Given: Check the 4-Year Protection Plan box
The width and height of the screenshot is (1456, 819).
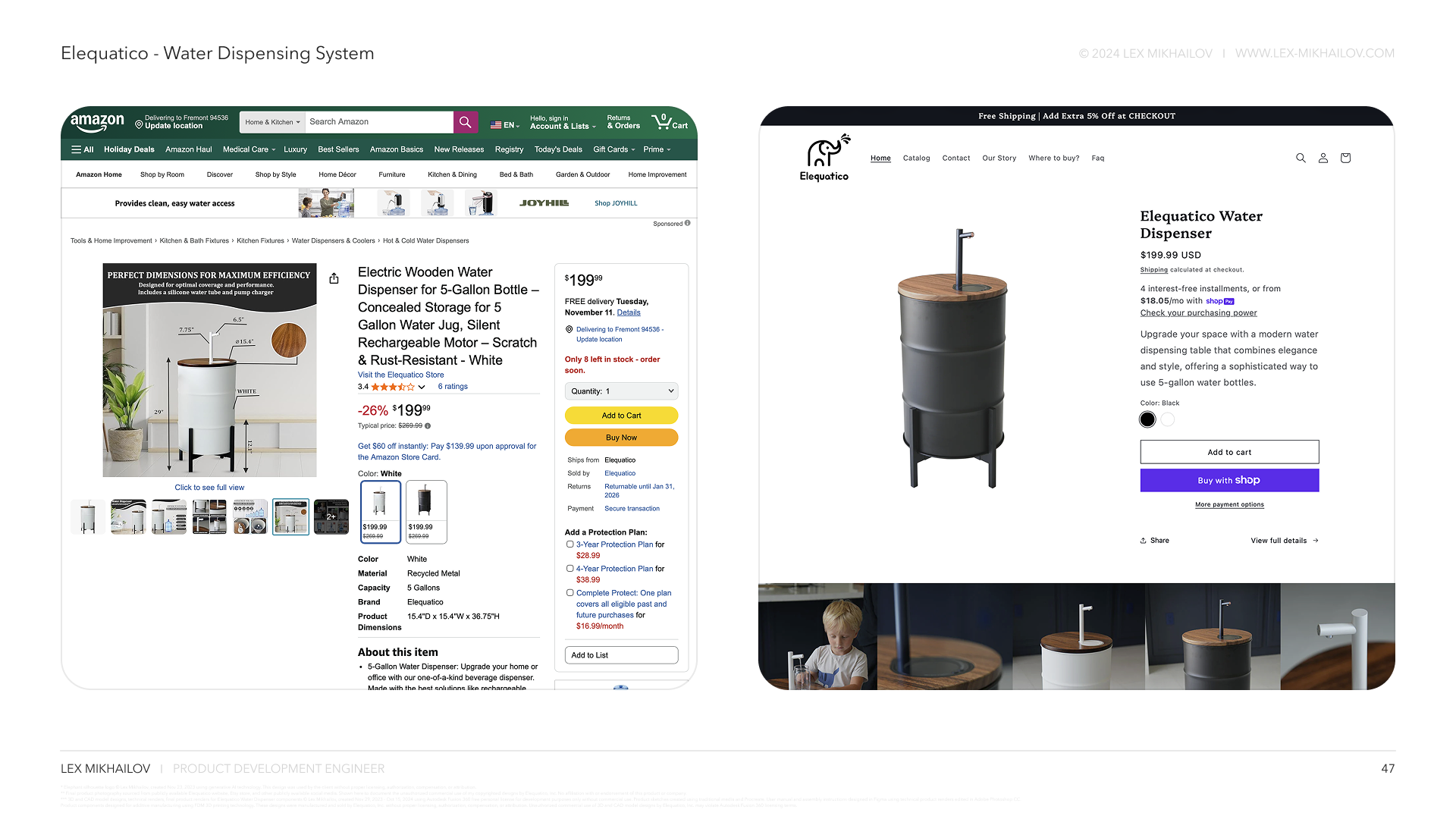Looking at the screenshot, I should click(x=570, y=569).
